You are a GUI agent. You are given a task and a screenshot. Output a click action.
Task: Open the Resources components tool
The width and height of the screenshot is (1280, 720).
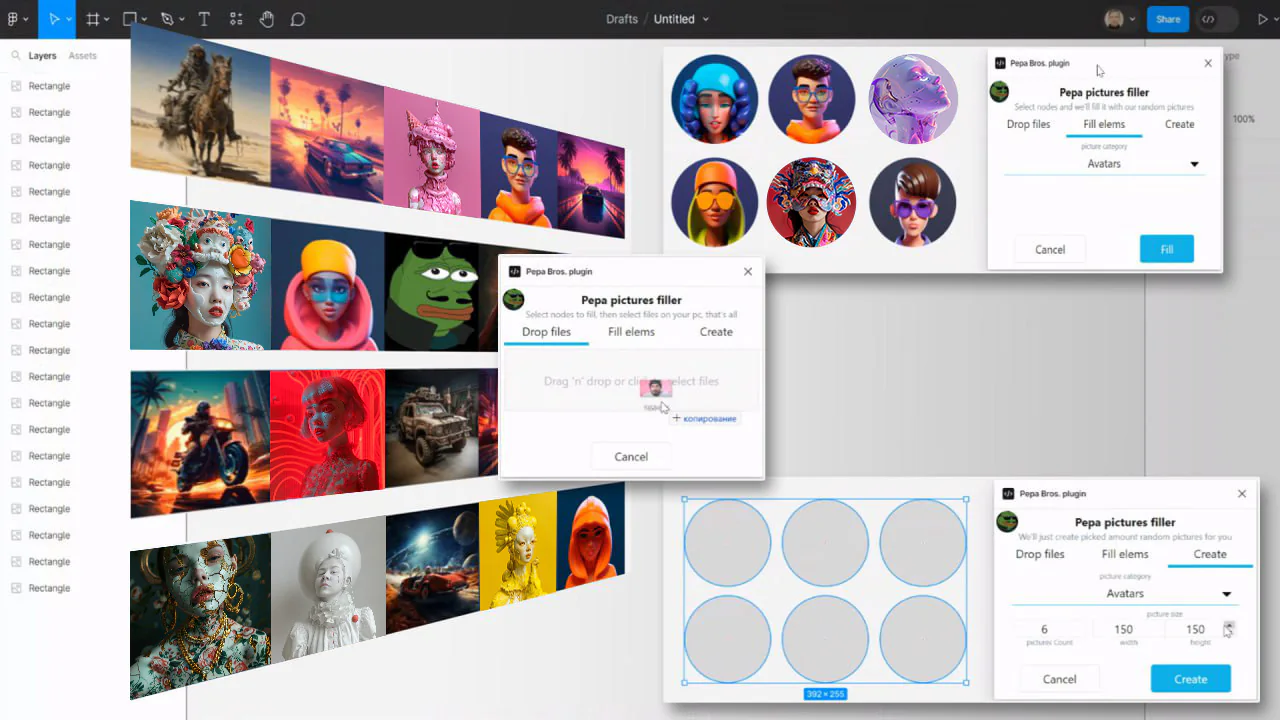(x=235, y=19)
